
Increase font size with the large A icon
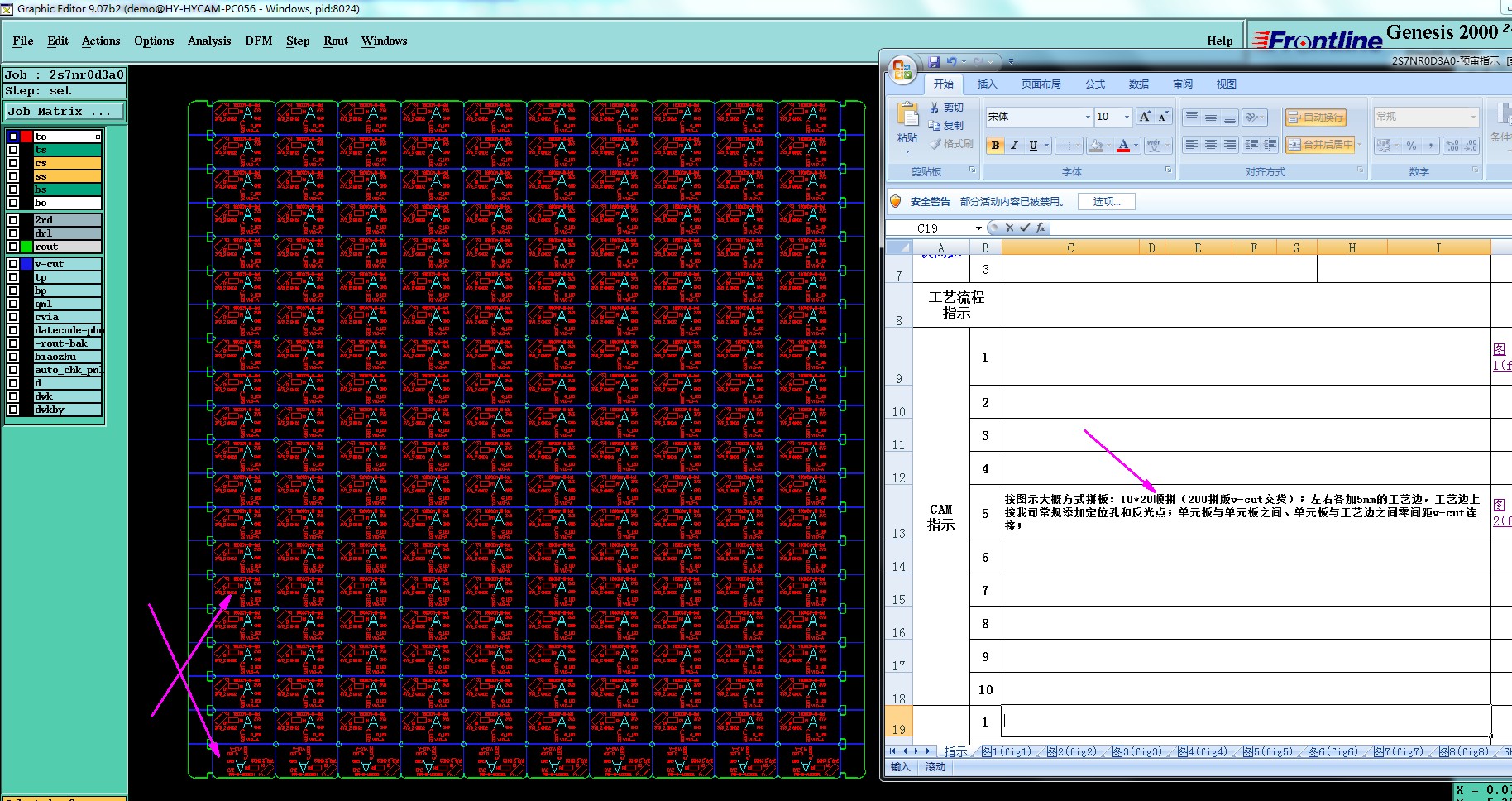pos(1145,117)
